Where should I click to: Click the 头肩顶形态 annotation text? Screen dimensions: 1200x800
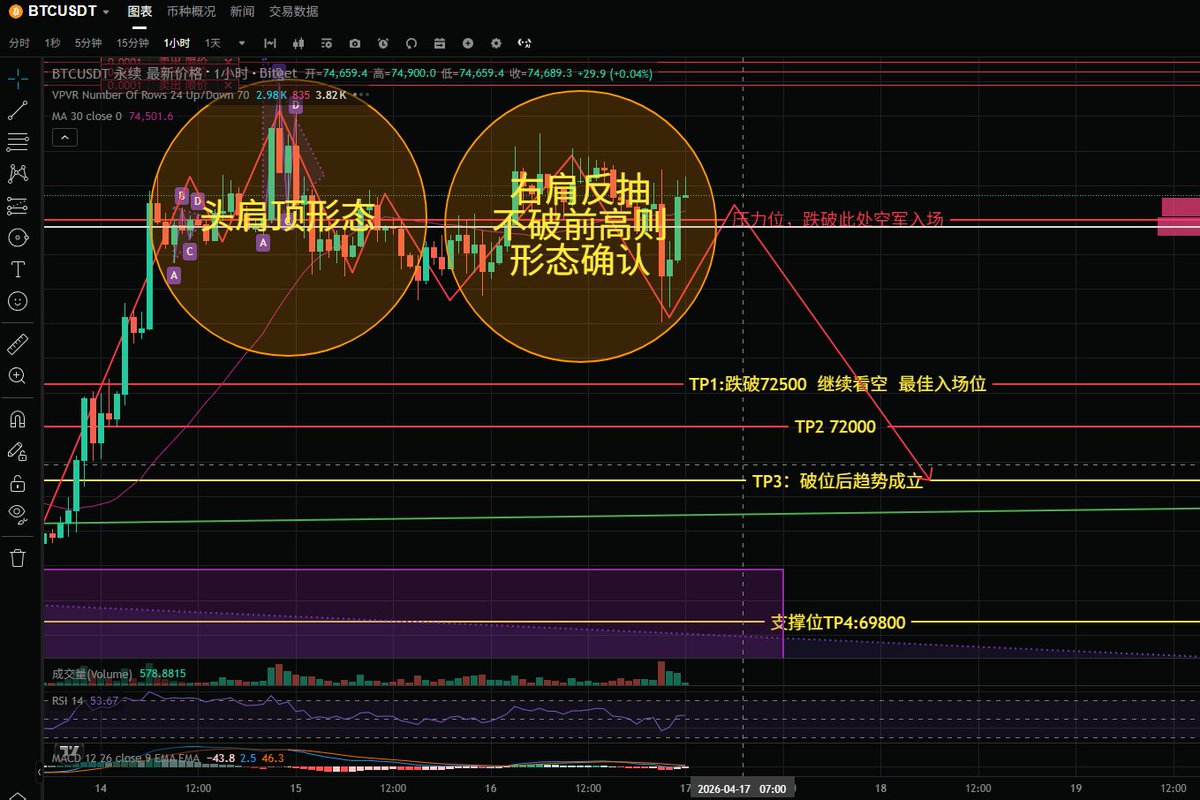[288, 217]
